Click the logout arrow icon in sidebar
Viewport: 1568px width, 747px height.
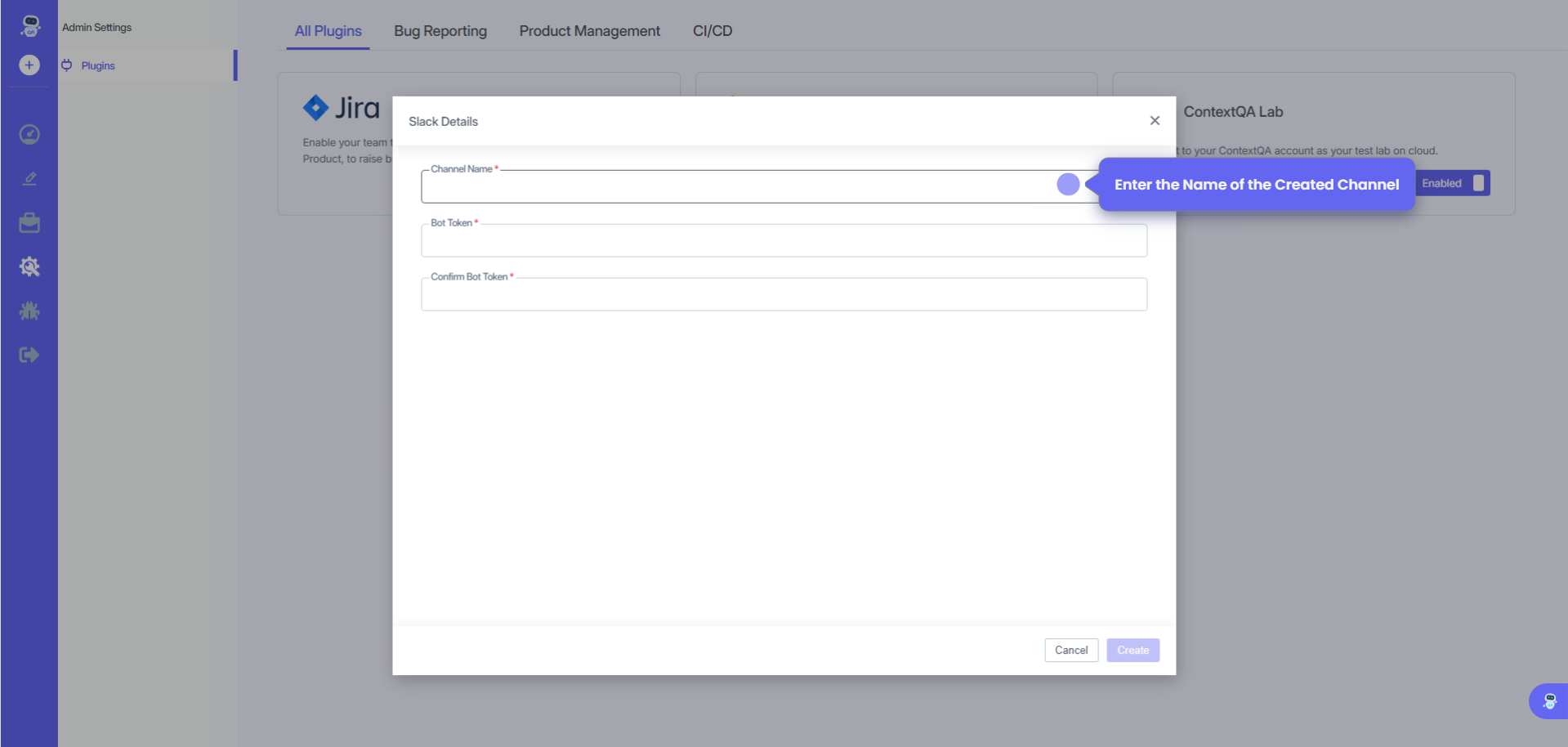tap(29, 355)
